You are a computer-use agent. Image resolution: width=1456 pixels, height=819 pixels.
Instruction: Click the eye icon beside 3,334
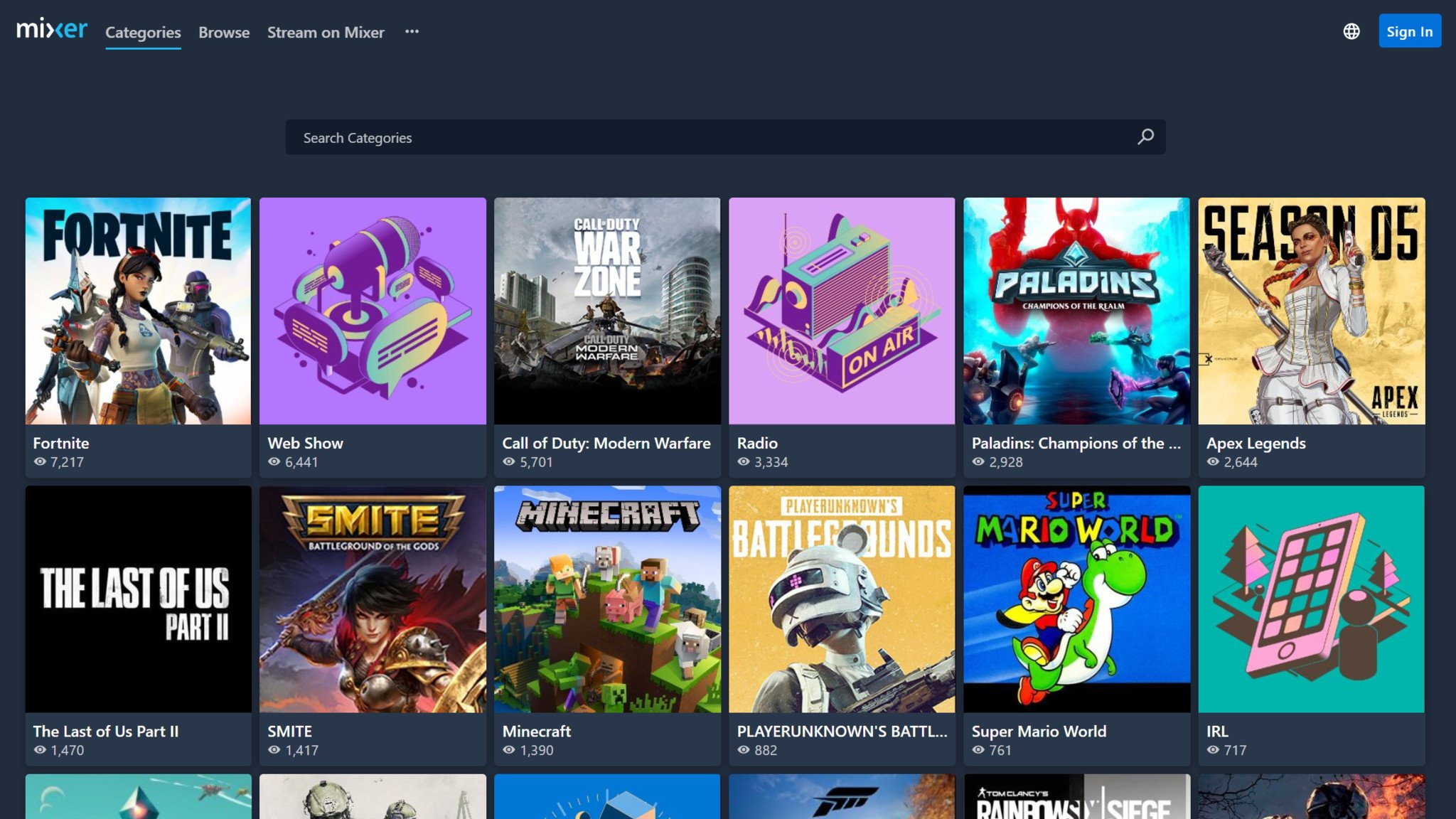point(744,461)
